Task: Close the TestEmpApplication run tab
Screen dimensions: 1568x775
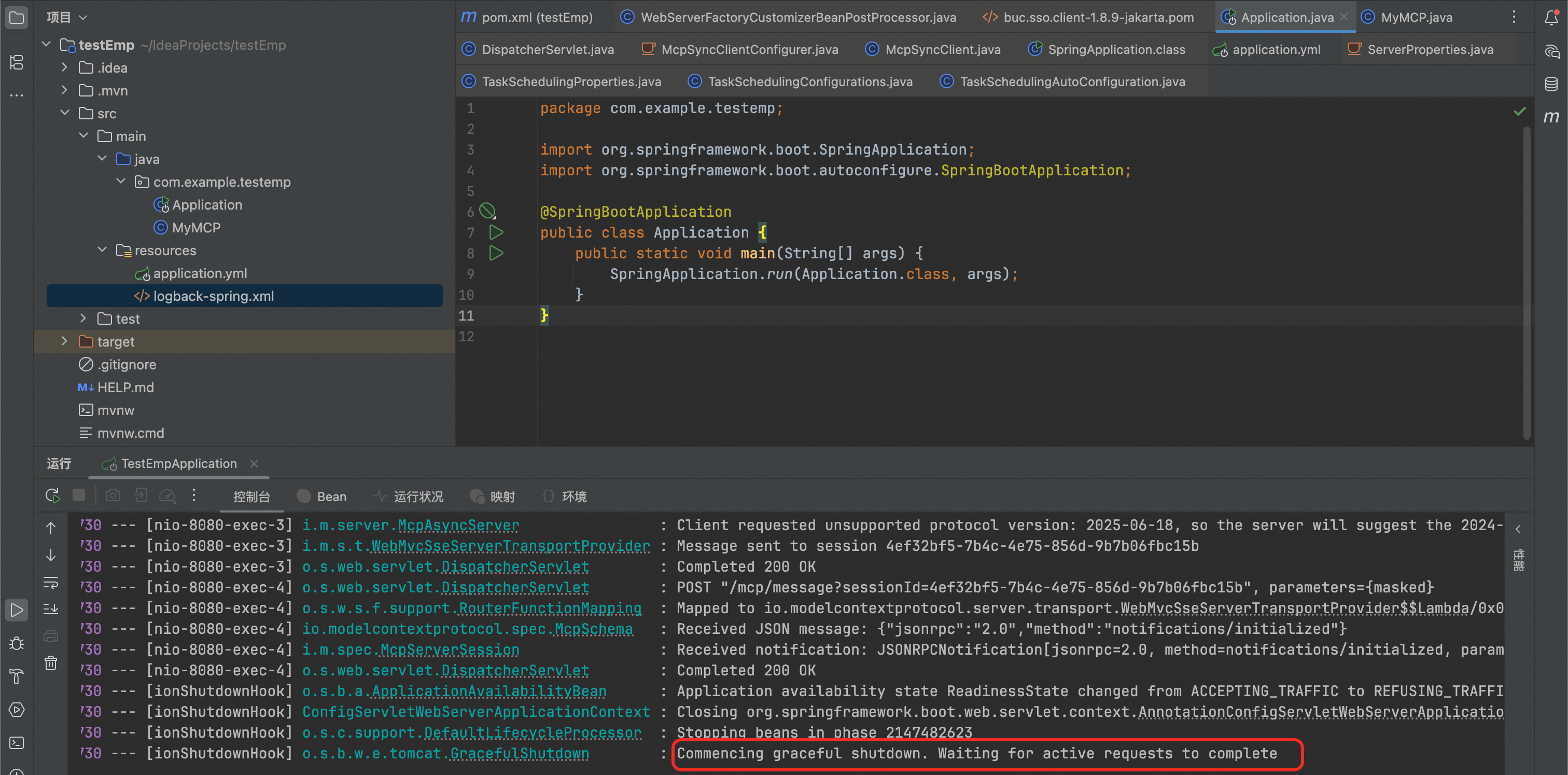Action: click(x=255, y=464)
